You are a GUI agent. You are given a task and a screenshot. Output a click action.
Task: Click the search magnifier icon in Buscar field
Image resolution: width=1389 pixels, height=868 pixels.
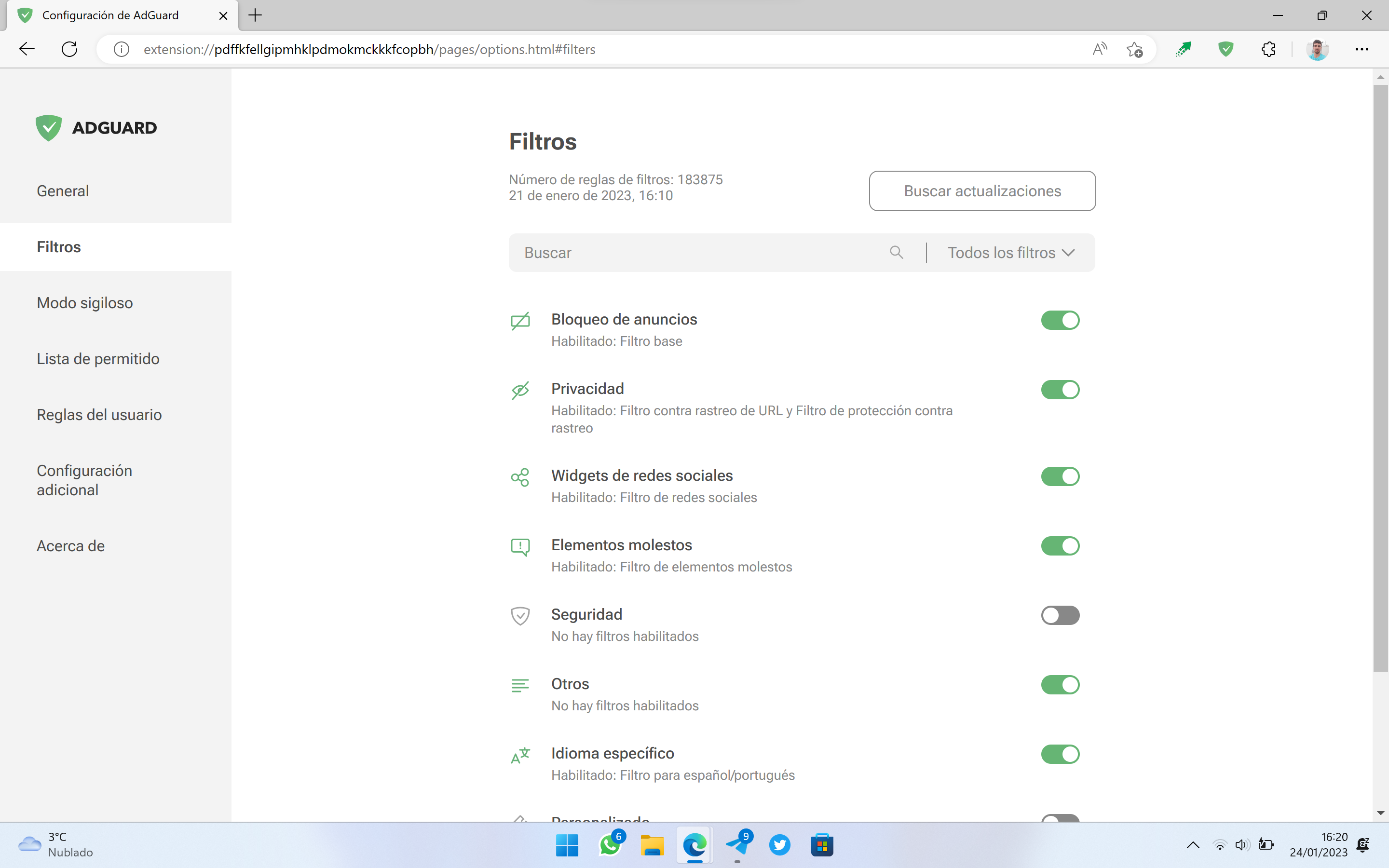(x=896, y=252)
